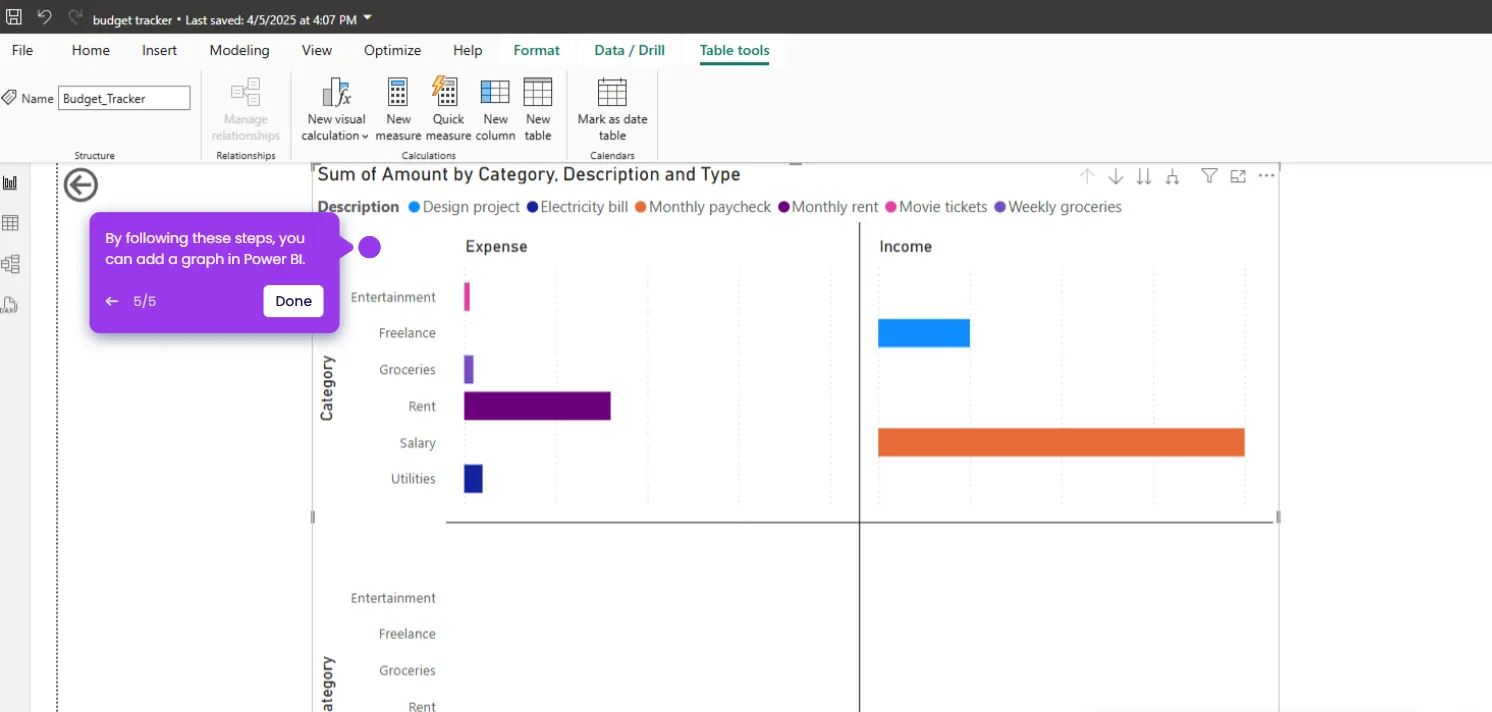Screen dimensions: 1492x712
Task: Click the Electricity bill legend label
Action: click(x=585, y=207)
